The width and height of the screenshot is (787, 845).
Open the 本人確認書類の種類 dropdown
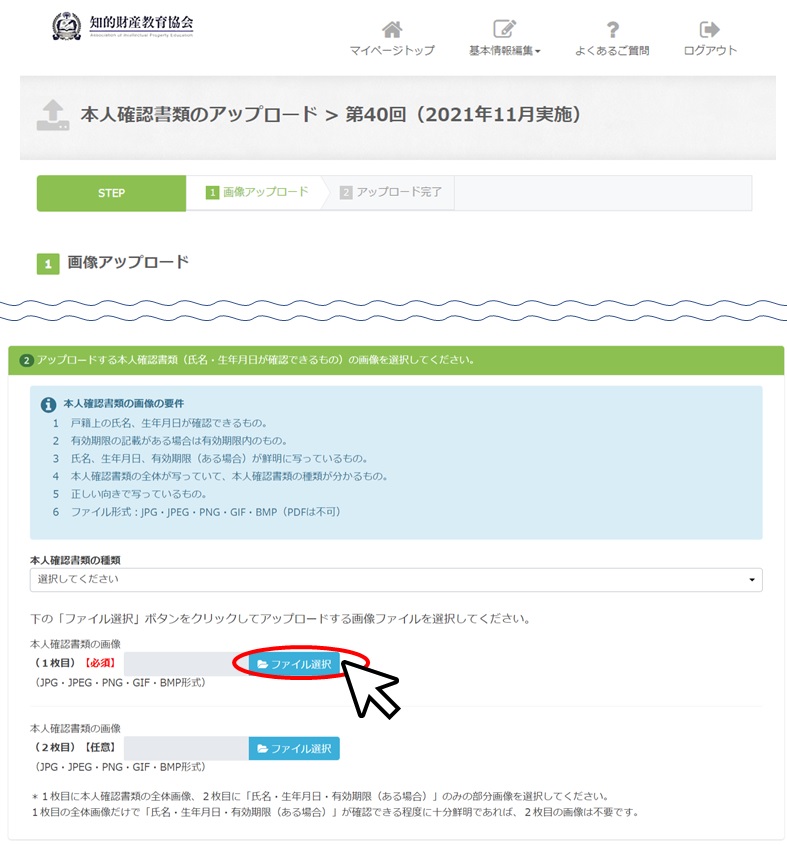coord(395,580)
